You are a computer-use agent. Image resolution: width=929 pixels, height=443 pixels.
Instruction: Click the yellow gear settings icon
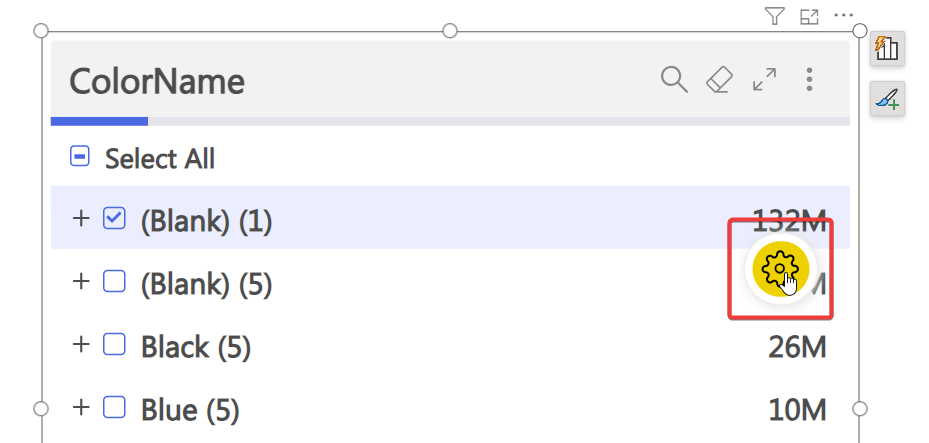coord(779,268)
